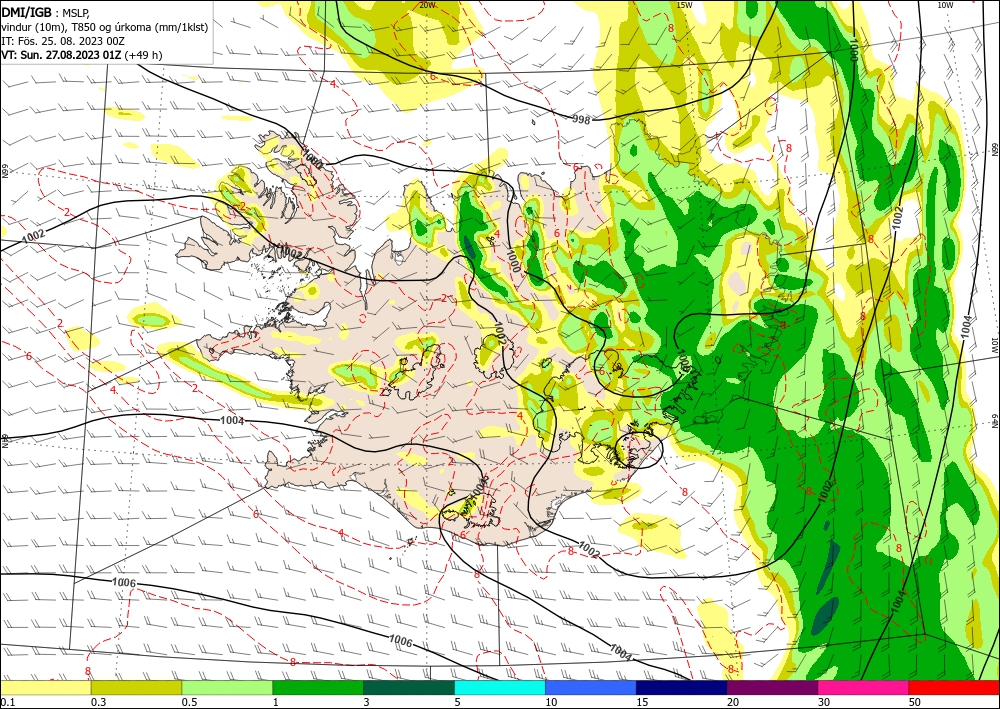Click the olive yellow 0.3–0.5 legend swatch
Screen dimensions: 1000x709
(x=136, y=687)
